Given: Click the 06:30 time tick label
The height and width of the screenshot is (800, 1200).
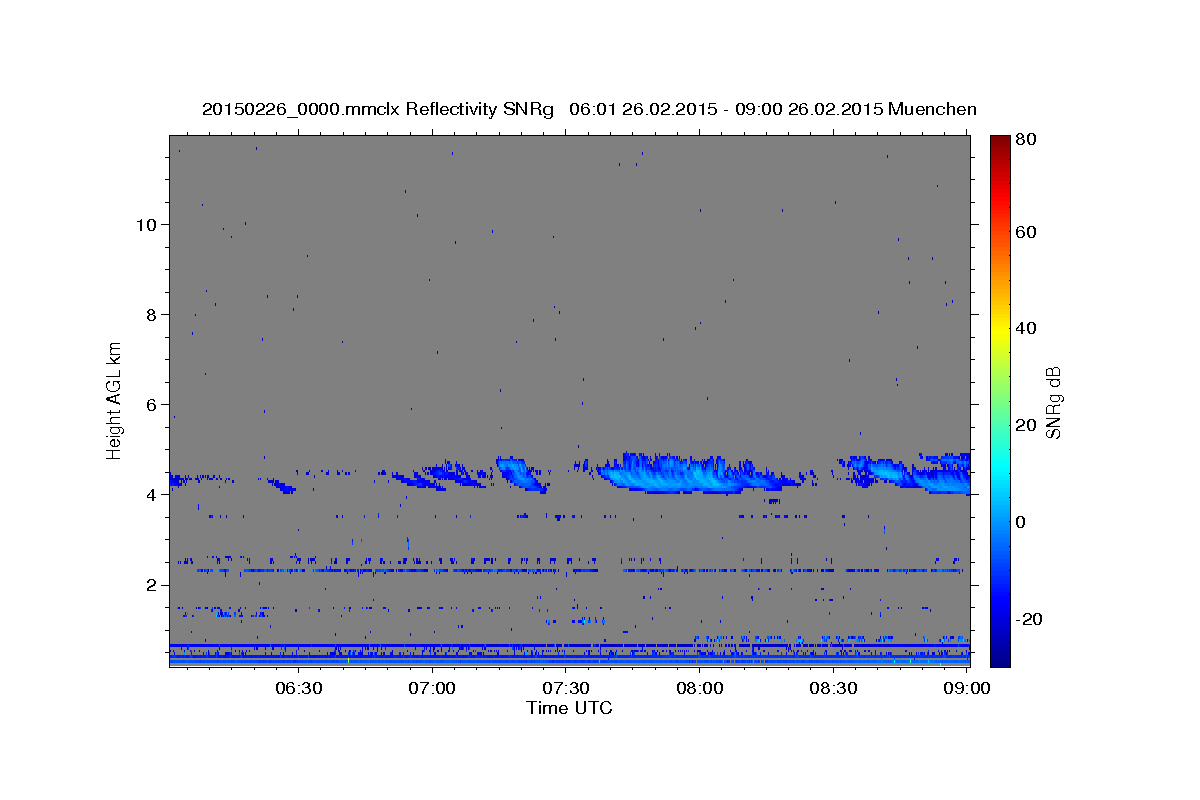Looking at the screenshot, I should pyautogui.click(x=299, y=689).
